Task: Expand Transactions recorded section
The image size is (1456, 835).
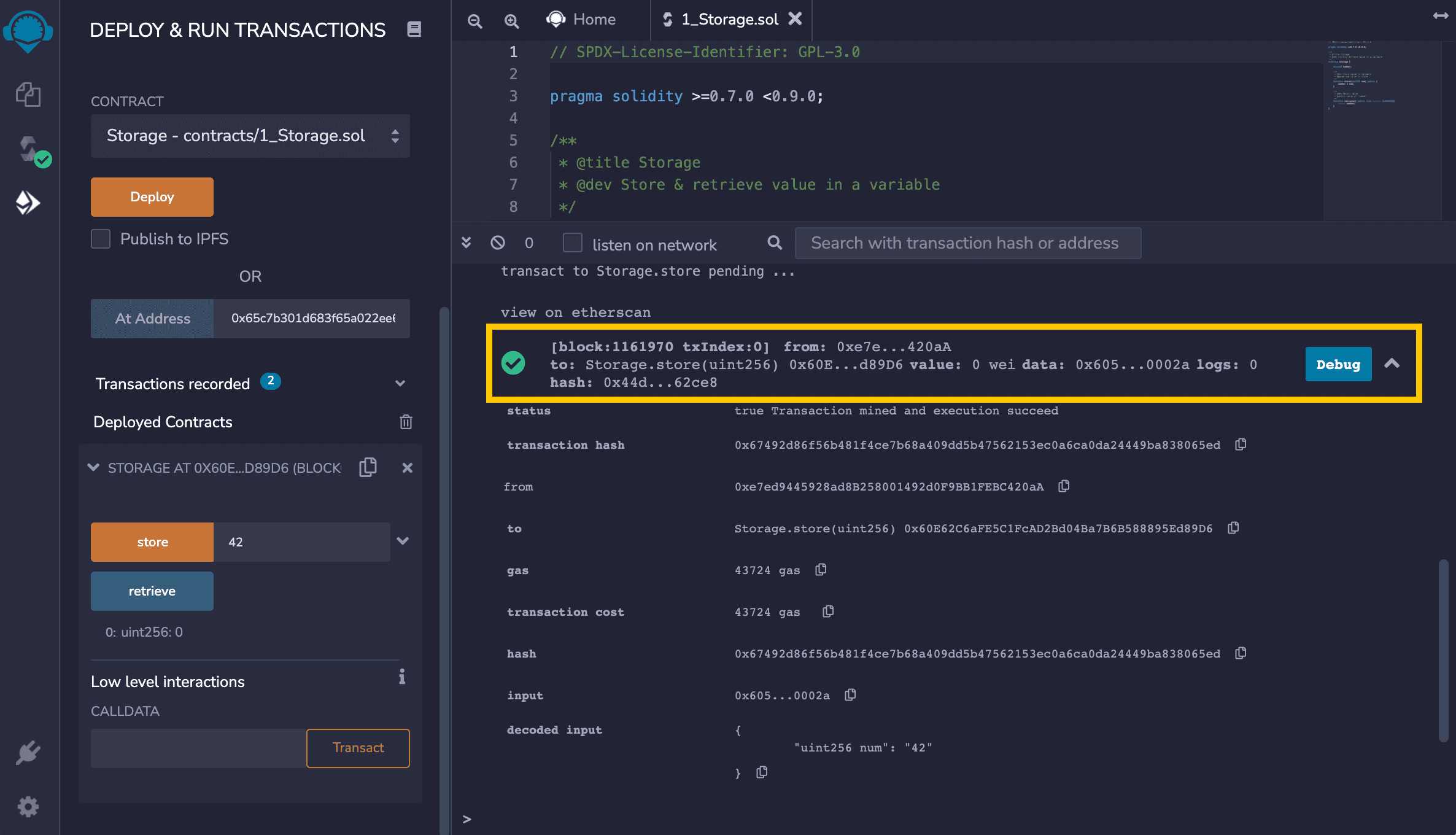Action: coord(400,383)
